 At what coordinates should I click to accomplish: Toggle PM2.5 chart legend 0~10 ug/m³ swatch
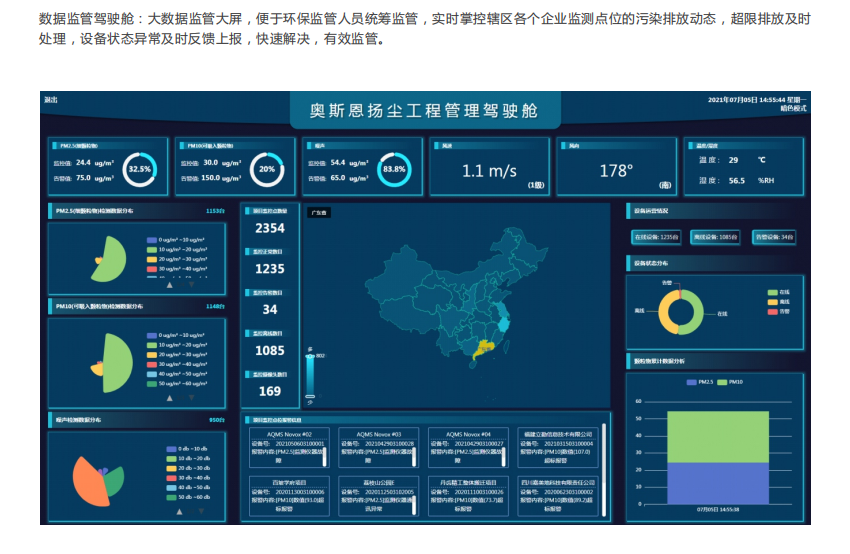pyautogui.click(x=152, y=240)
